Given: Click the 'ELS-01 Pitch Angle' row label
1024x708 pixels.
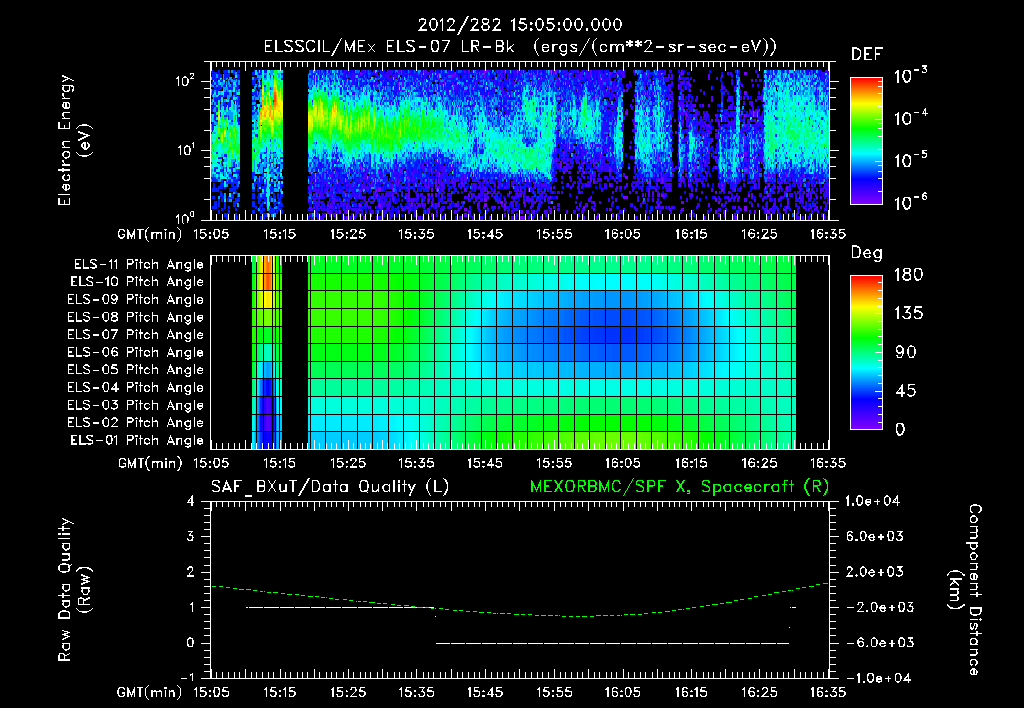Looking at the screenshot, I should coord(137,440).
